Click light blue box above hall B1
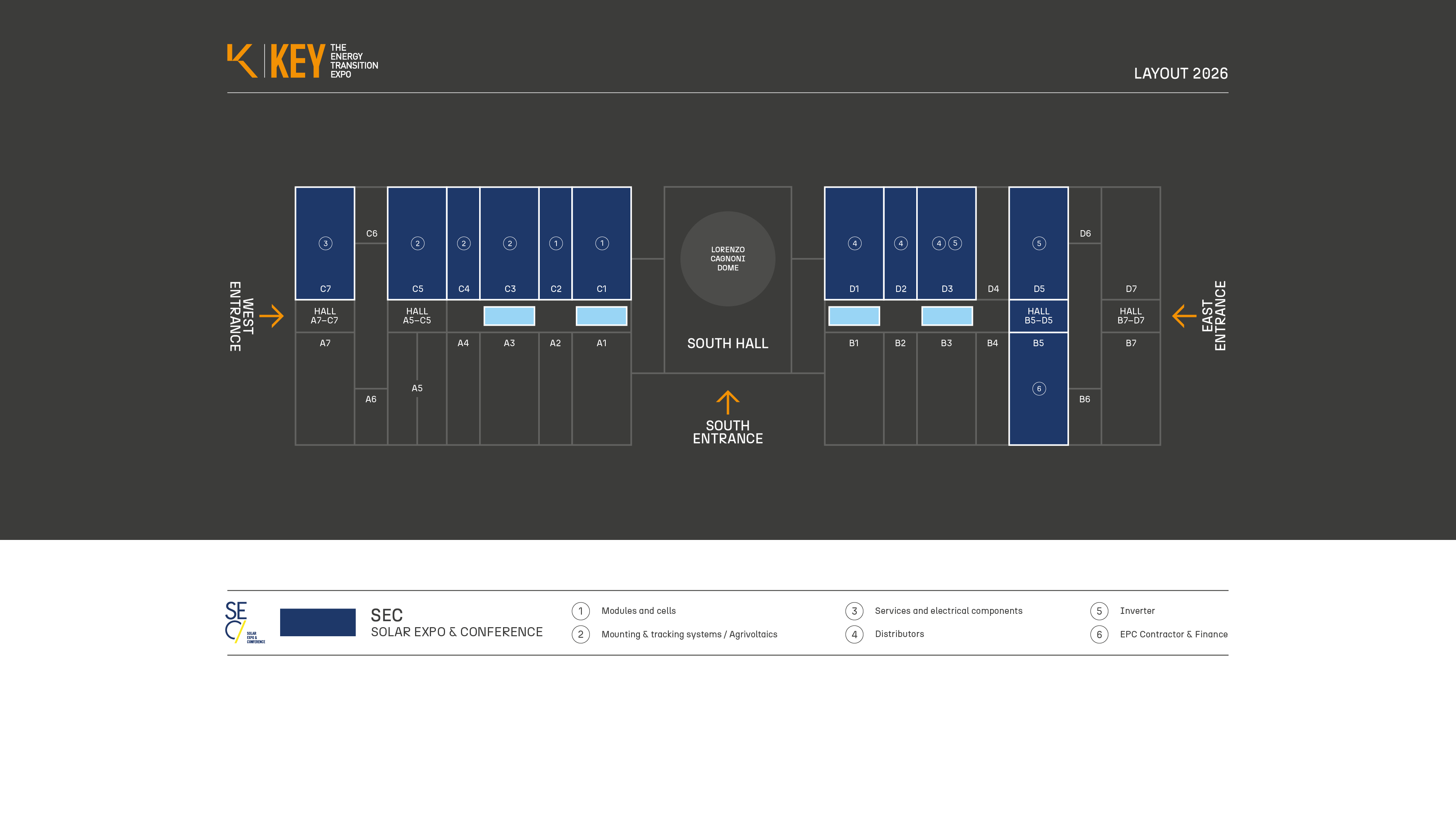The width and height of the screenshot is (1456, 819). (854, 316)
